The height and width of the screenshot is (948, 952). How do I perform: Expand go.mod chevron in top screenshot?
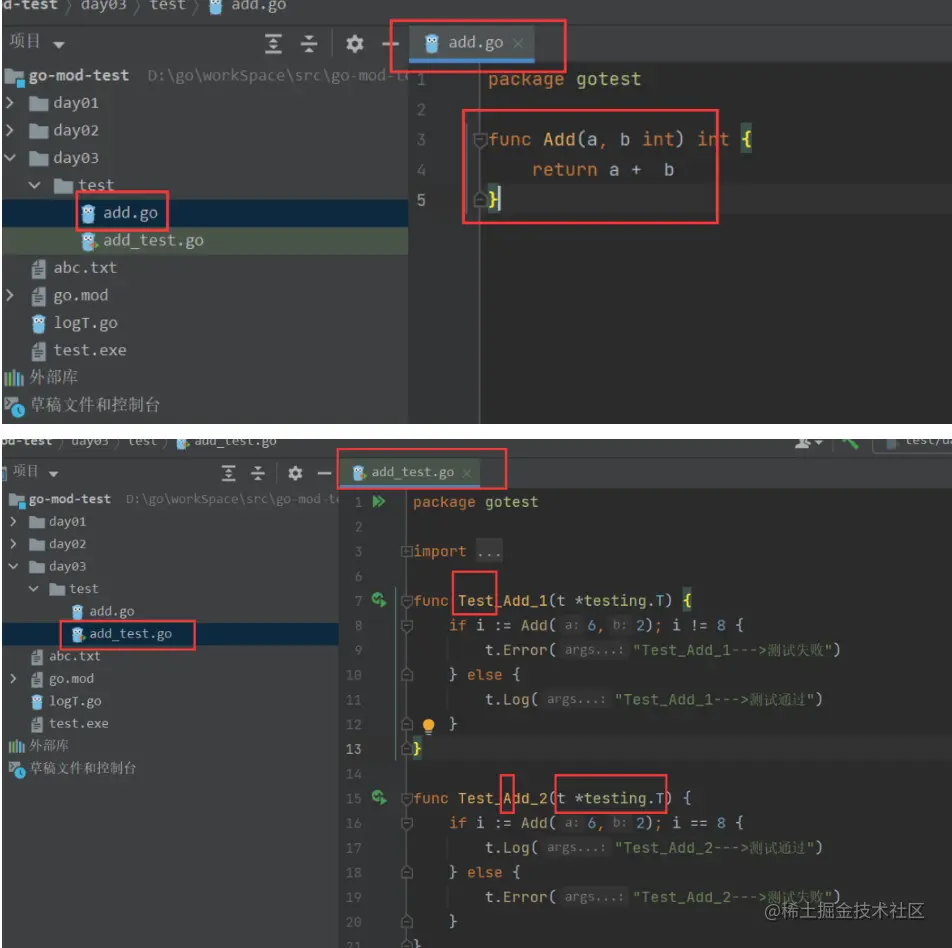click(x=10, y=295)
